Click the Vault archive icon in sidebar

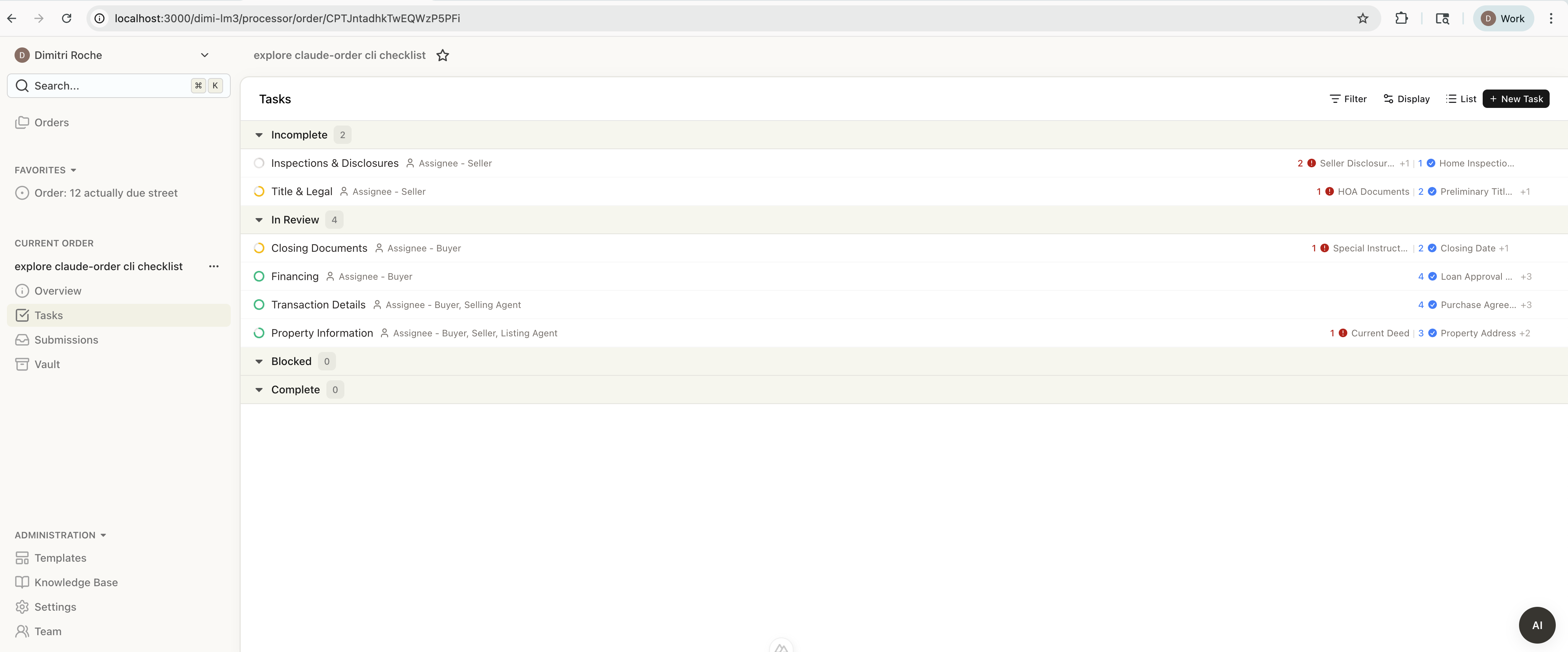click(22, 364)
